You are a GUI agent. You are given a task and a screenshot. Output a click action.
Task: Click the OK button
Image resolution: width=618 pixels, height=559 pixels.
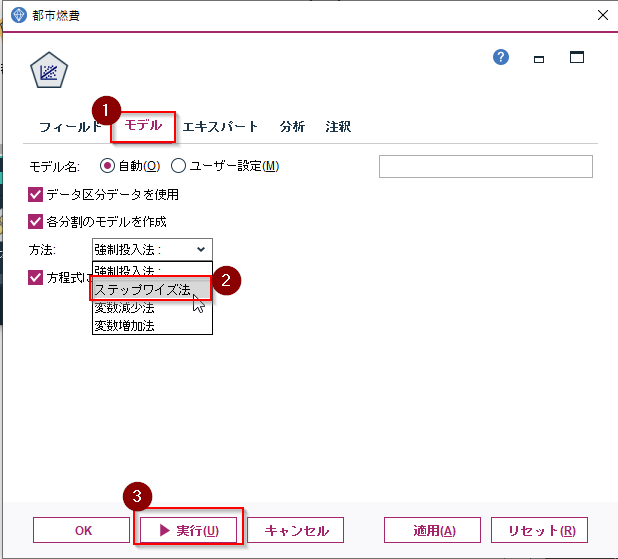pos(82,530)
